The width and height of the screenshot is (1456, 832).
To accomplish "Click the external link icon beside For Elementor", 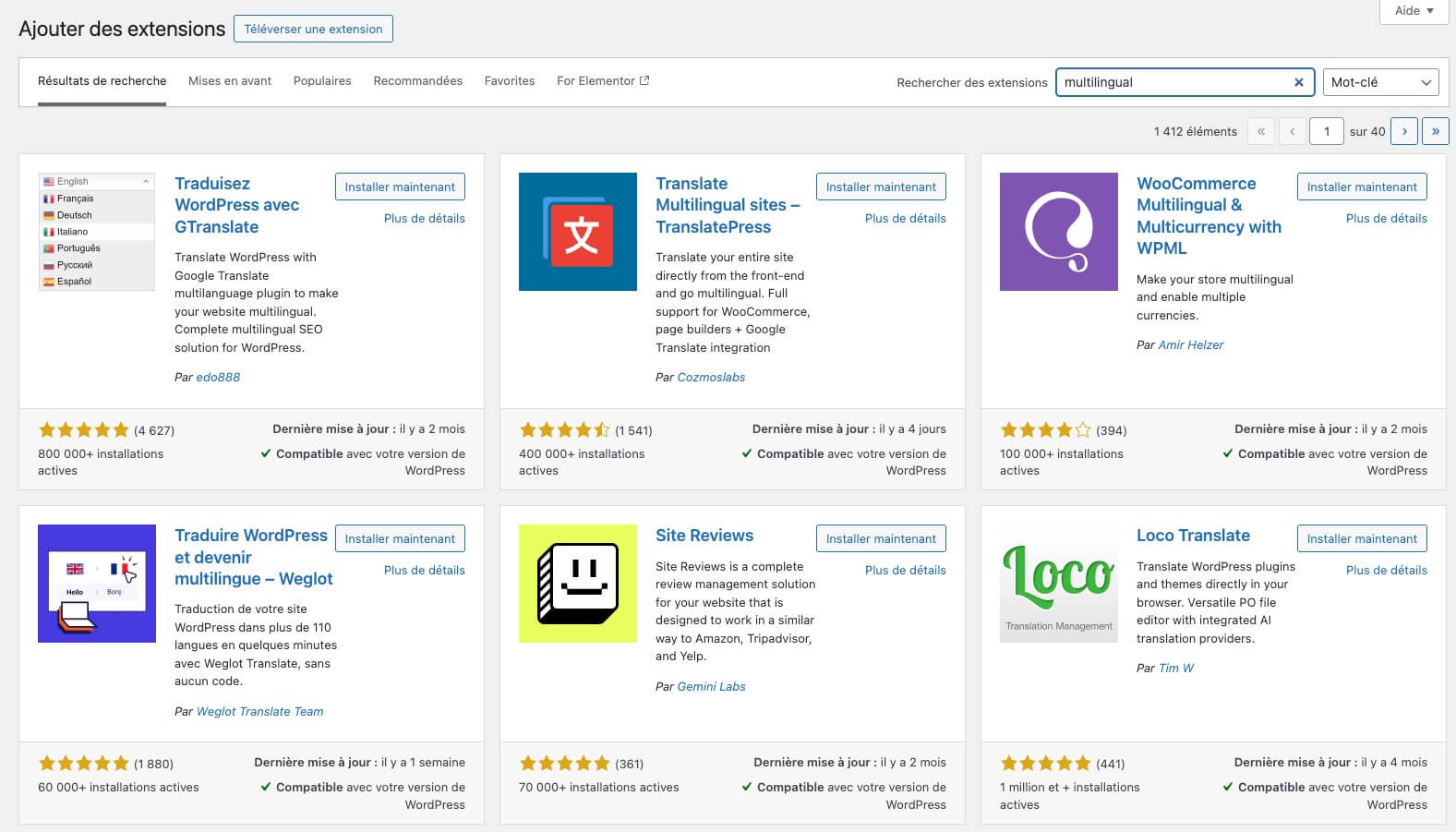I will (644, 80).
